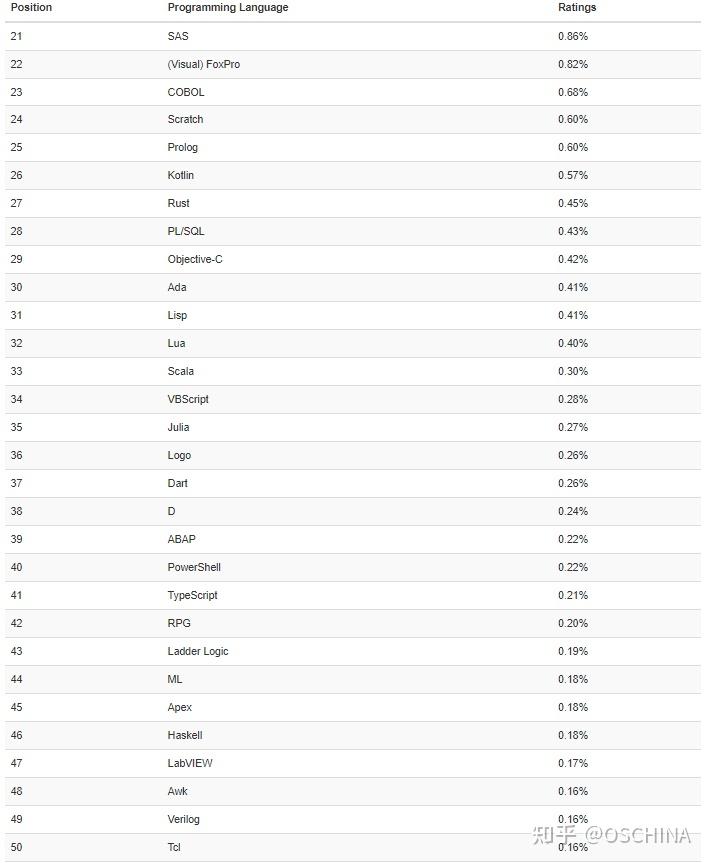Click the Objective-C language name
The height and width of the screenshot is (863, 709).
(195, 259)
